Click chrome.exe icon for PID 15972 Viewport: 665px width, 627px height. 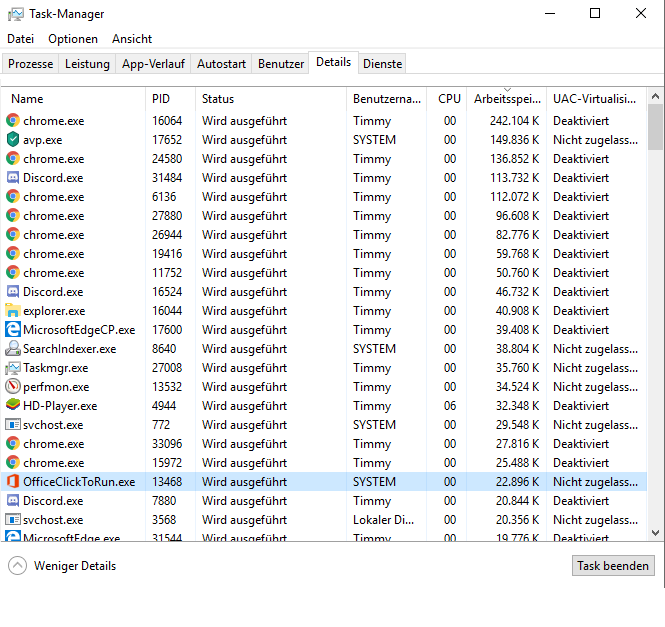click(13, 462)
